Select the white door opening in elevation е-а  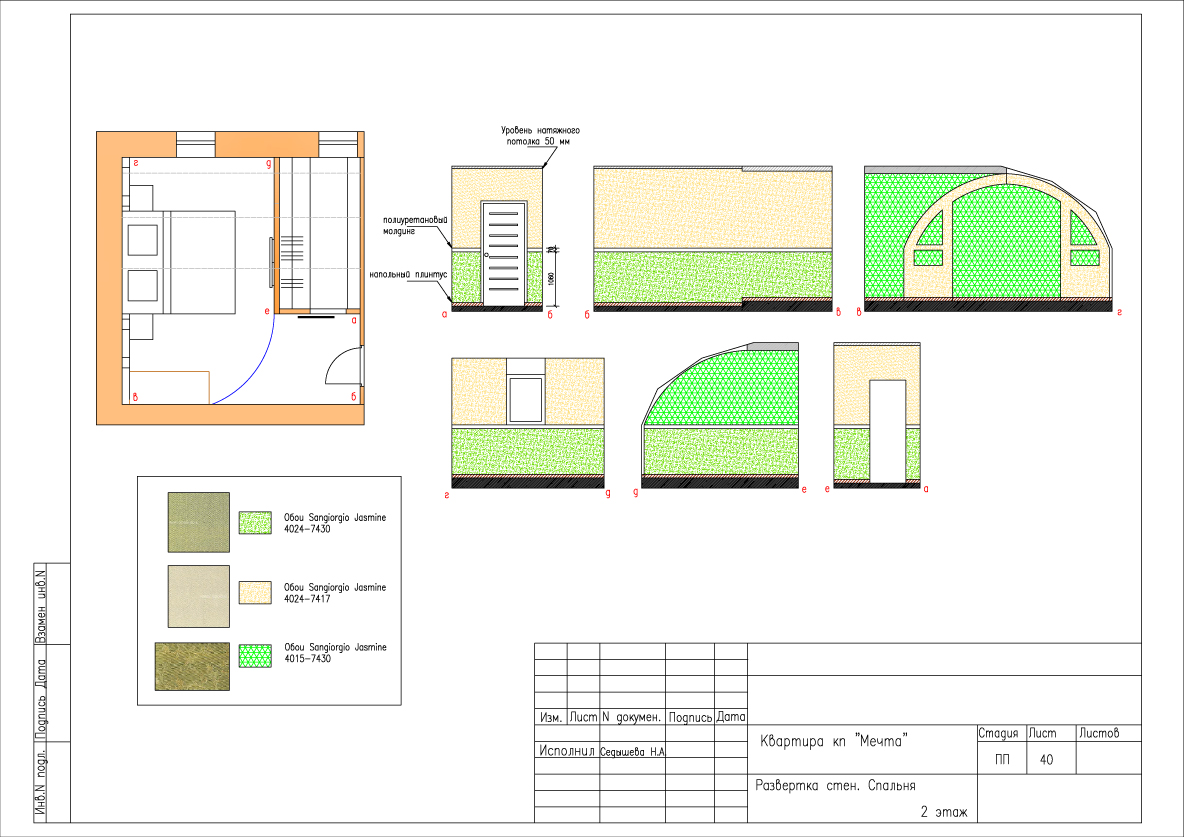887,431
